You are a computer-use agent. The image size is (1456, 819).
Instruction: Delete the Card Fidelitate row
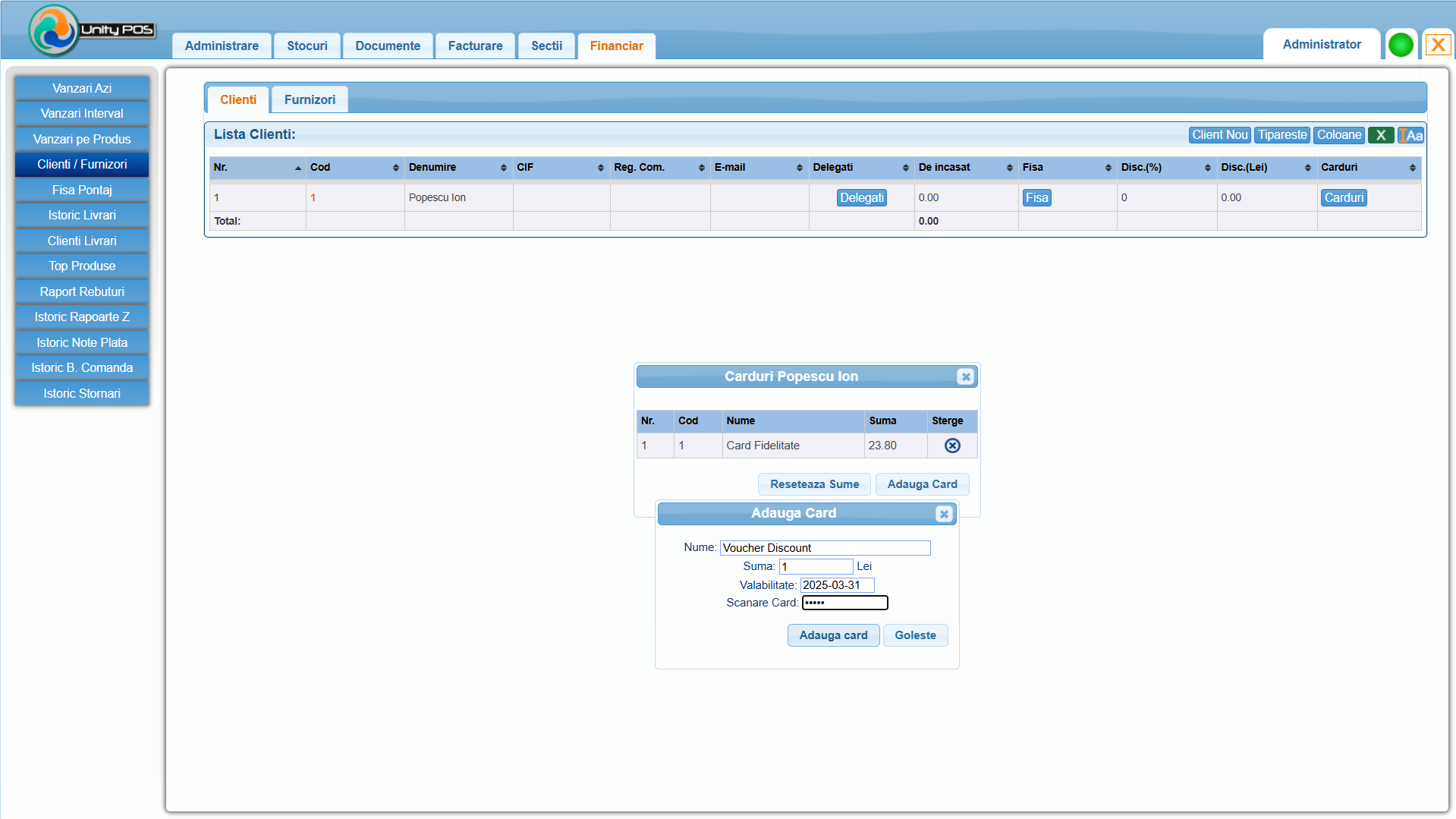click(951, 446)
